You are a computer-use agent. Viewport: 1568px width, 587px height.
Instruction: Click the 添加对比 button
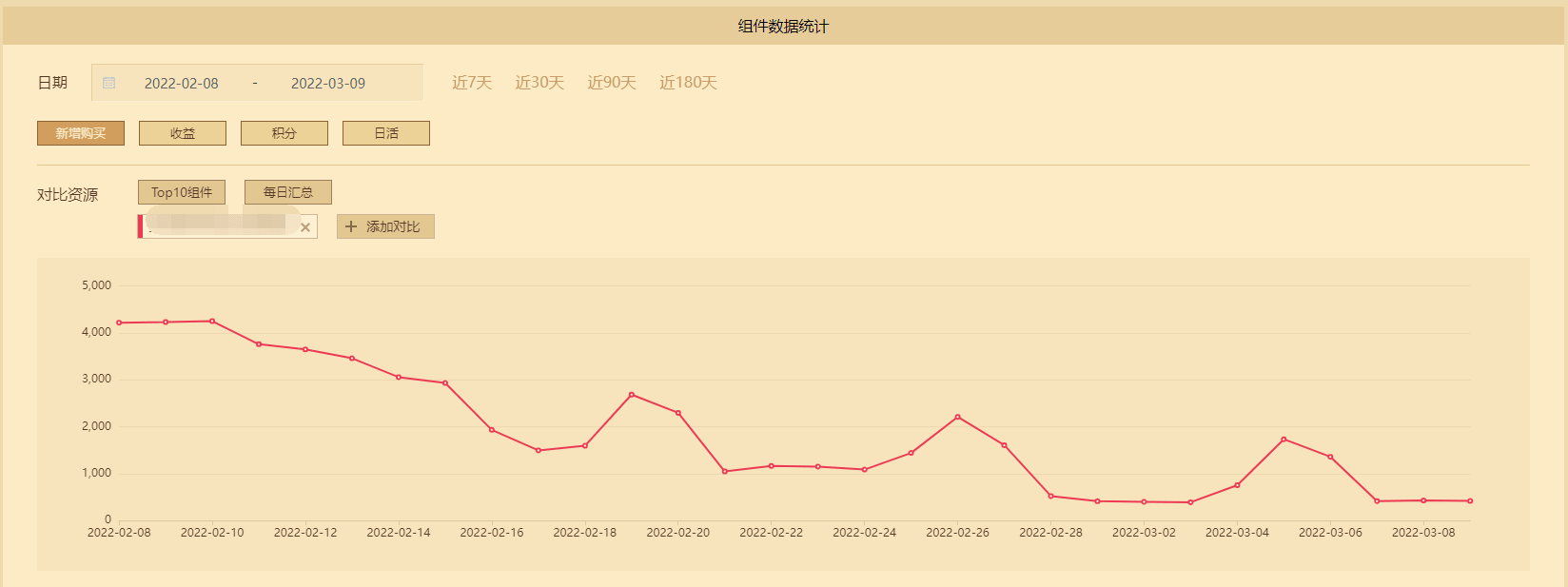coord(385,226)
